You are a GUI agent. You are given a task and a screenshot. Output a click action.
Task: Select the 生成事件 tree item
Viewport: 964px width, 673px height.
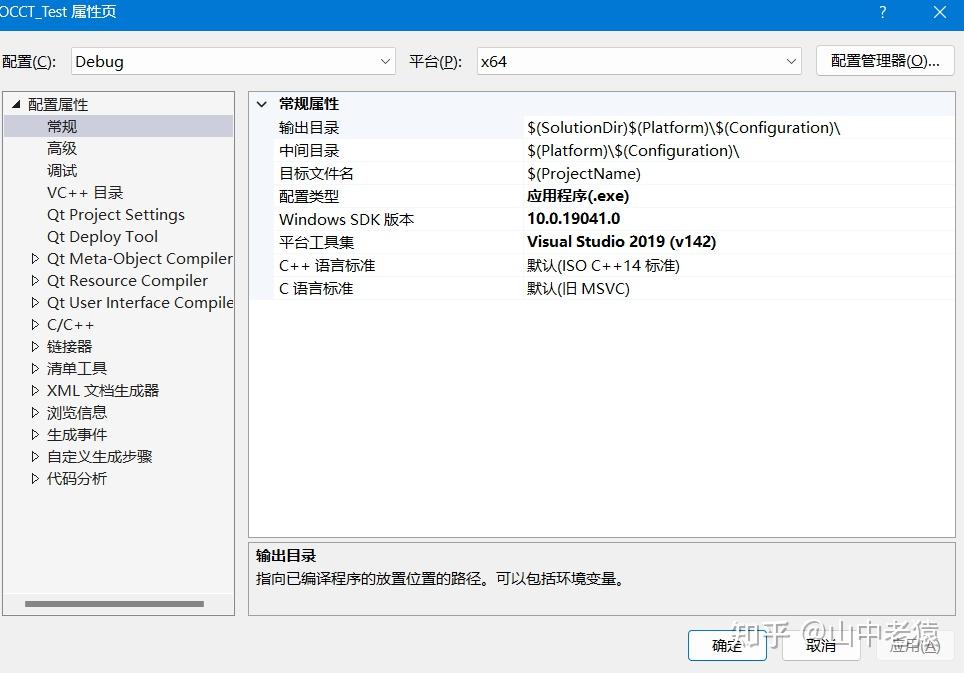77,434
